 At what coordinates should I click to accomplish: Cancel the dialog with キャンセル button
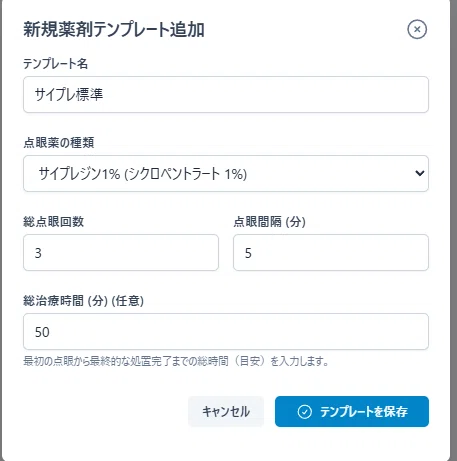click(226, 411)
